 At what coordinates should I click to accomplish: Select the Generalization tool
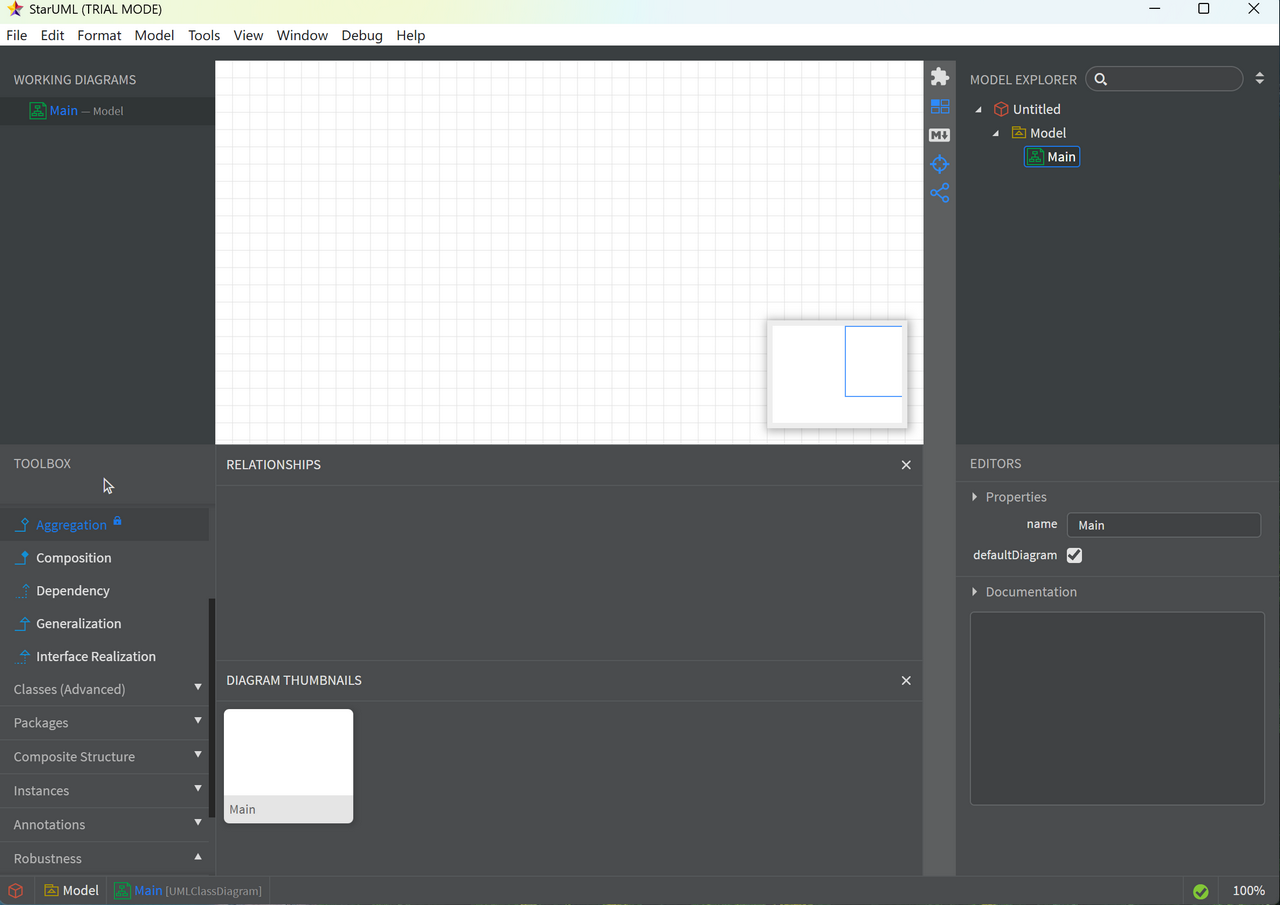tap(78, 624)
